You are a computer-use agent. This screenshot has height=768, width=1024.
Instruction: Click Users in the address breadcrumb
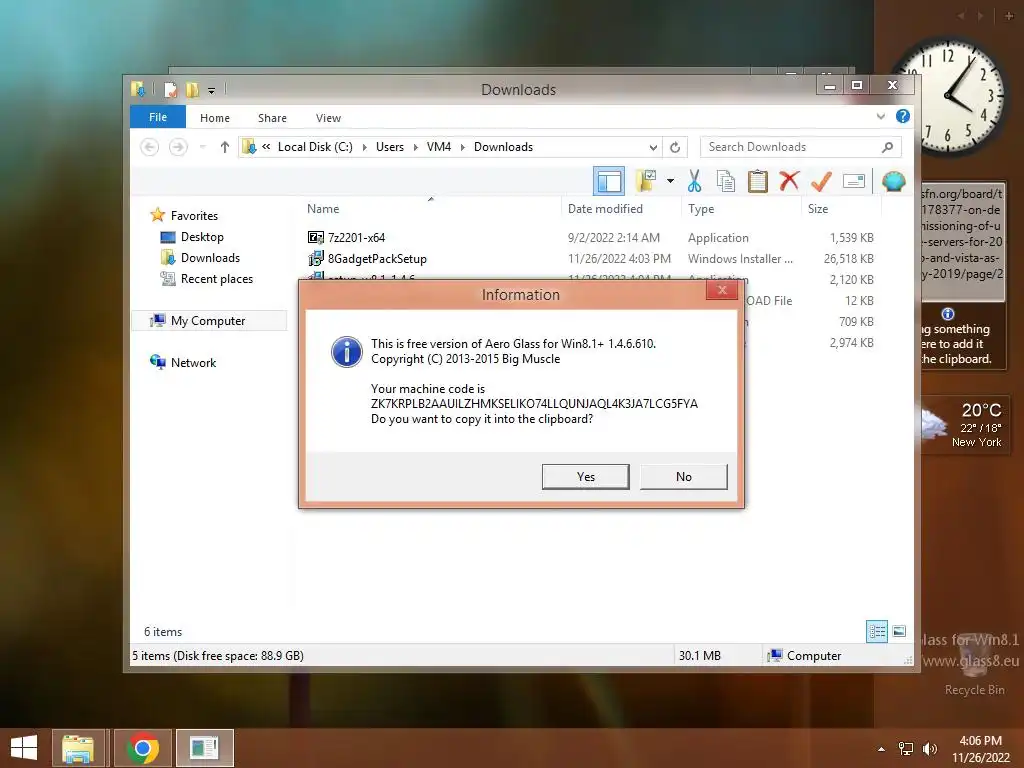click(390, 147)
